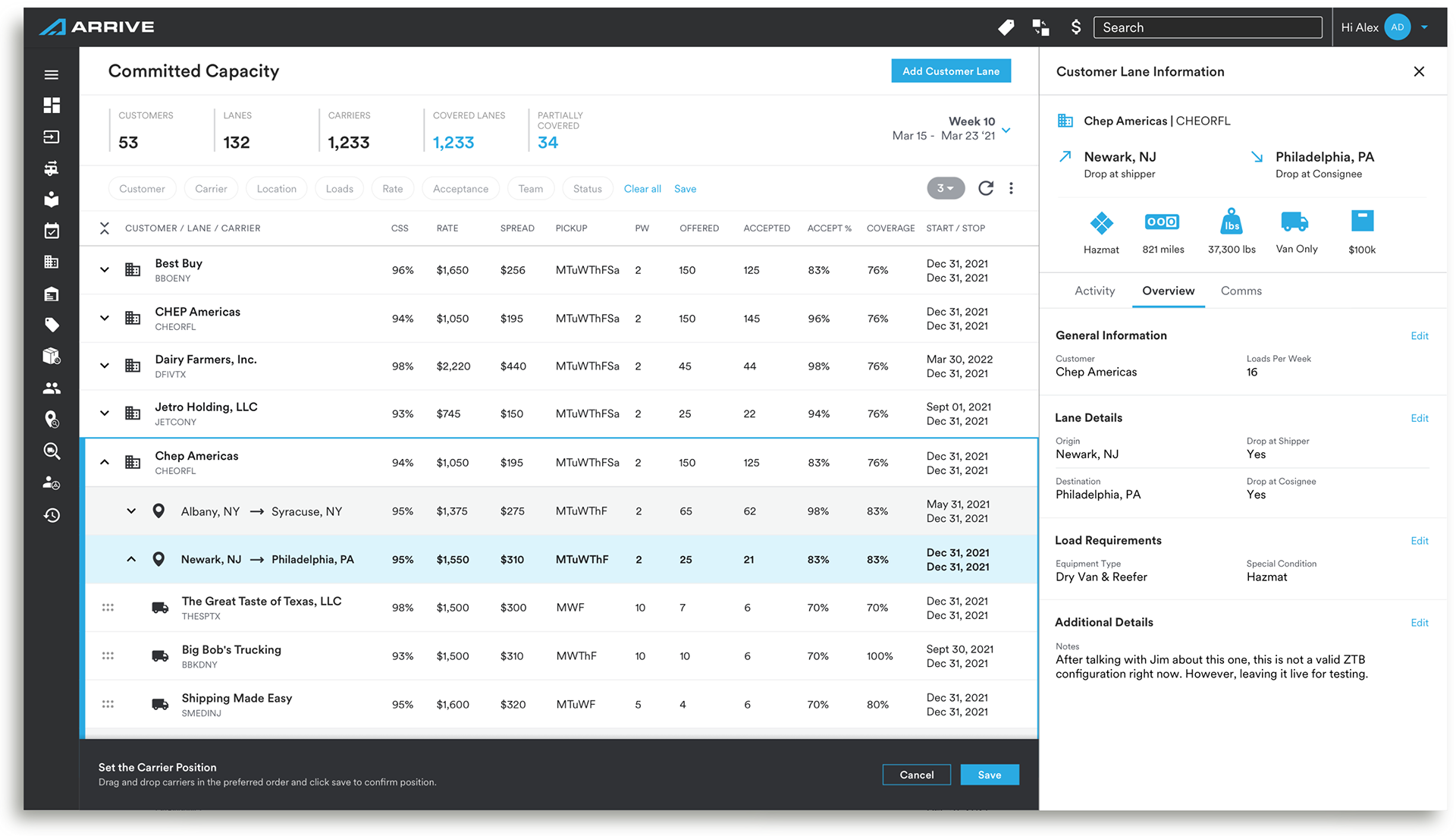Screen dimensions: 1456x836
Task: Collapse the Newark, NJ to Philadelphia lane
Action: click(x=131, y=559)
